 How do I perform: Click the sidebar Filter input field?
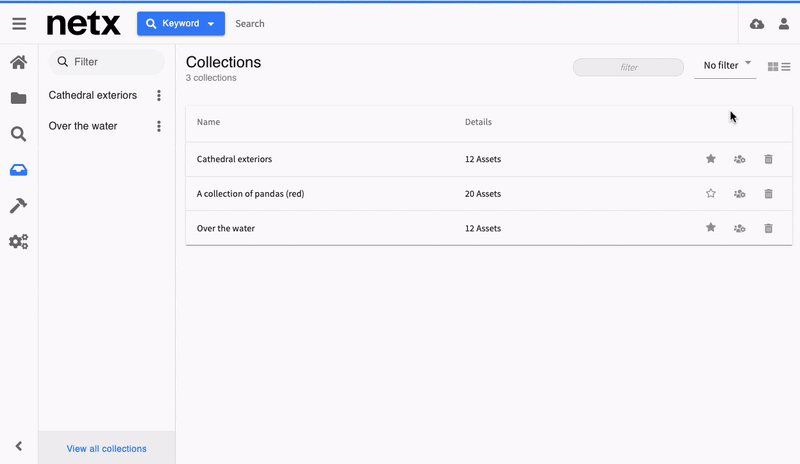(x=110, y=62)
